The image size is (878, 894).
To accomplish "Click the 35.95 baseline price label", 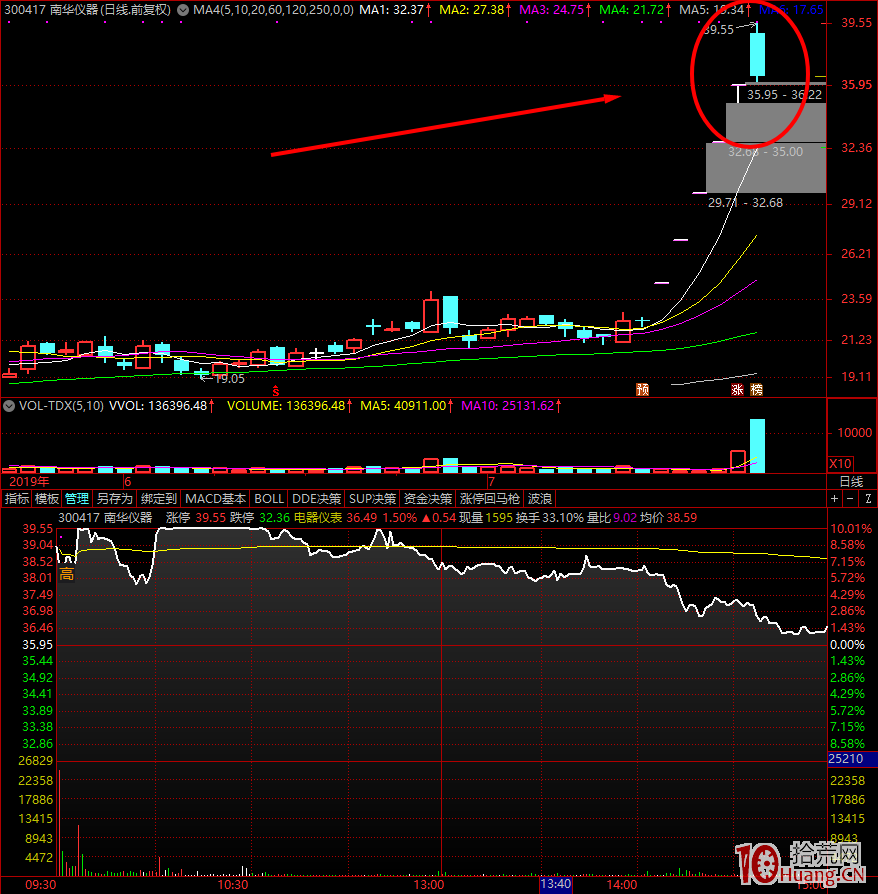I will coord(38,645).
